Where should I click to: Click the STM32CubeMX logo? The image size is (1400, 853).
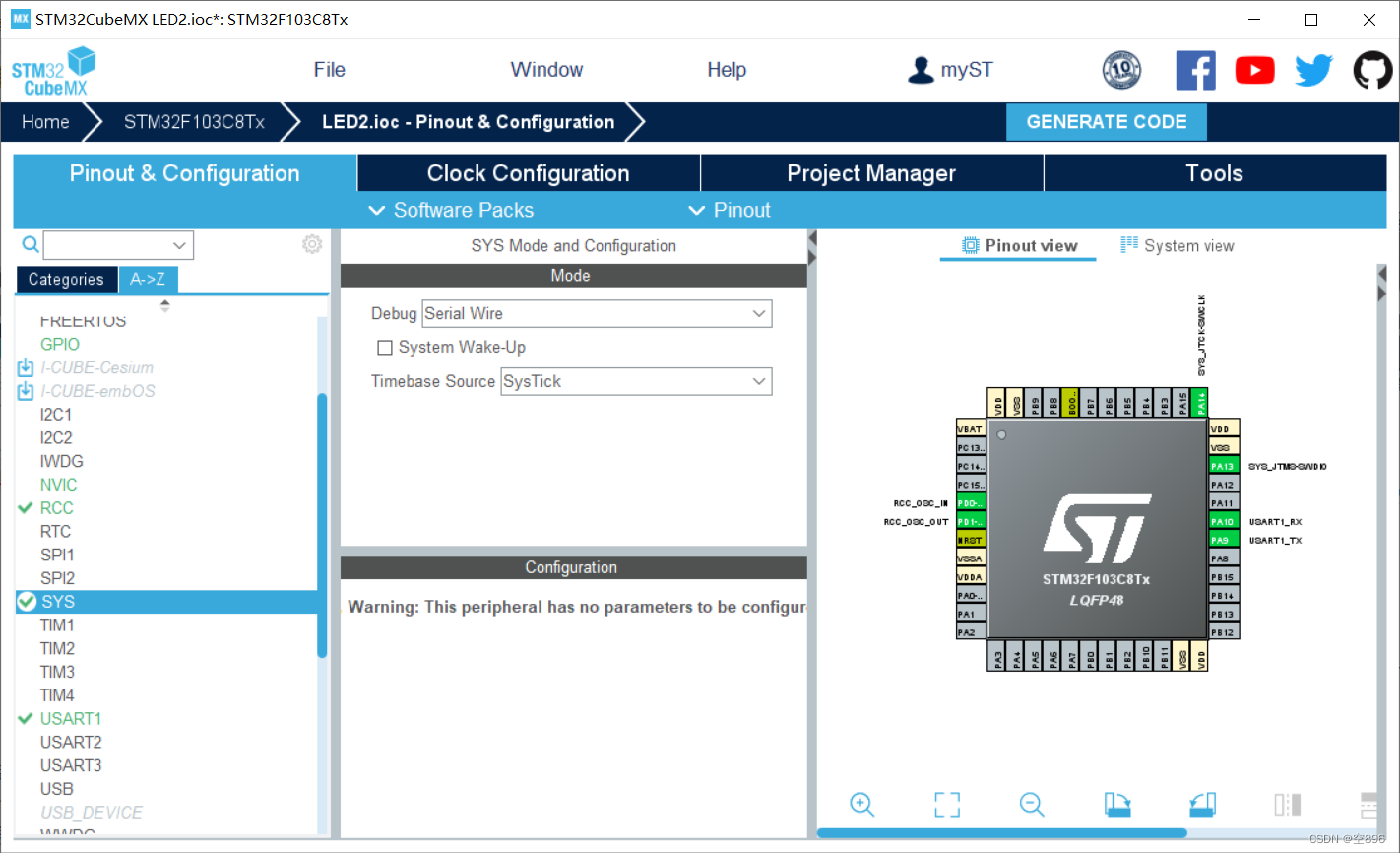click(53, 71)
